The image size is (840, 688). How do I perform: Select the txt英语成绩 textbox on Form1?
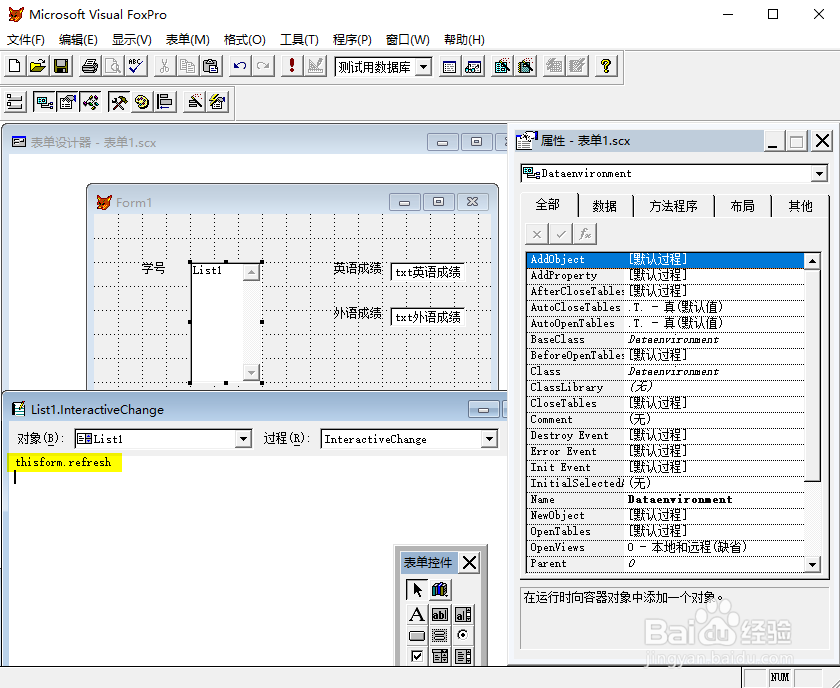pos(428,272)
